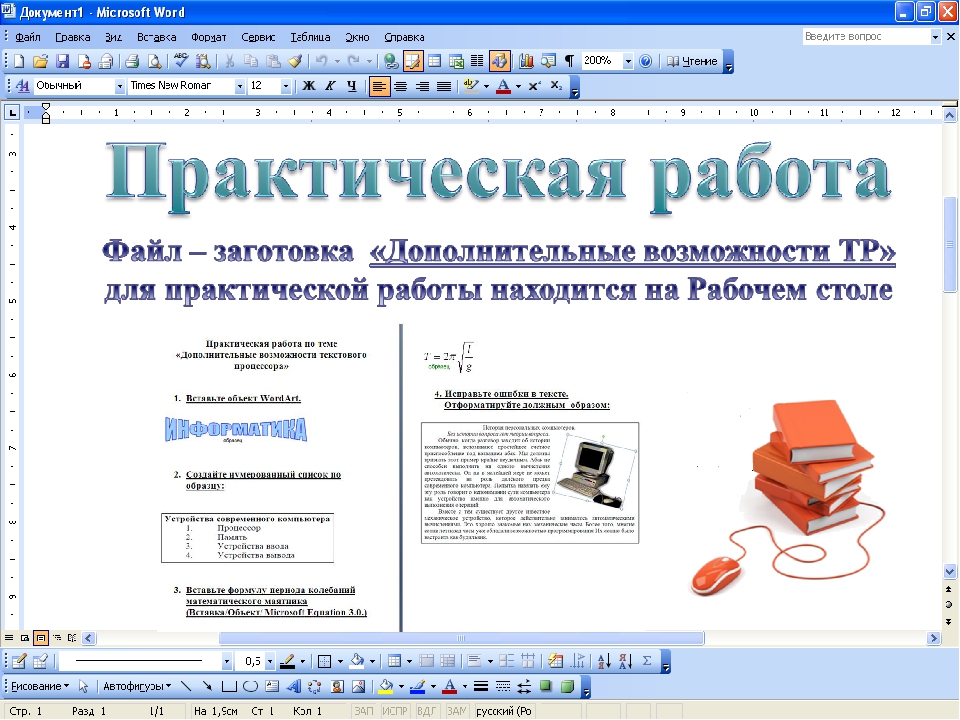Insert a Text Box from drawing toolbar
960x720 pixels.
coord(272,686)
